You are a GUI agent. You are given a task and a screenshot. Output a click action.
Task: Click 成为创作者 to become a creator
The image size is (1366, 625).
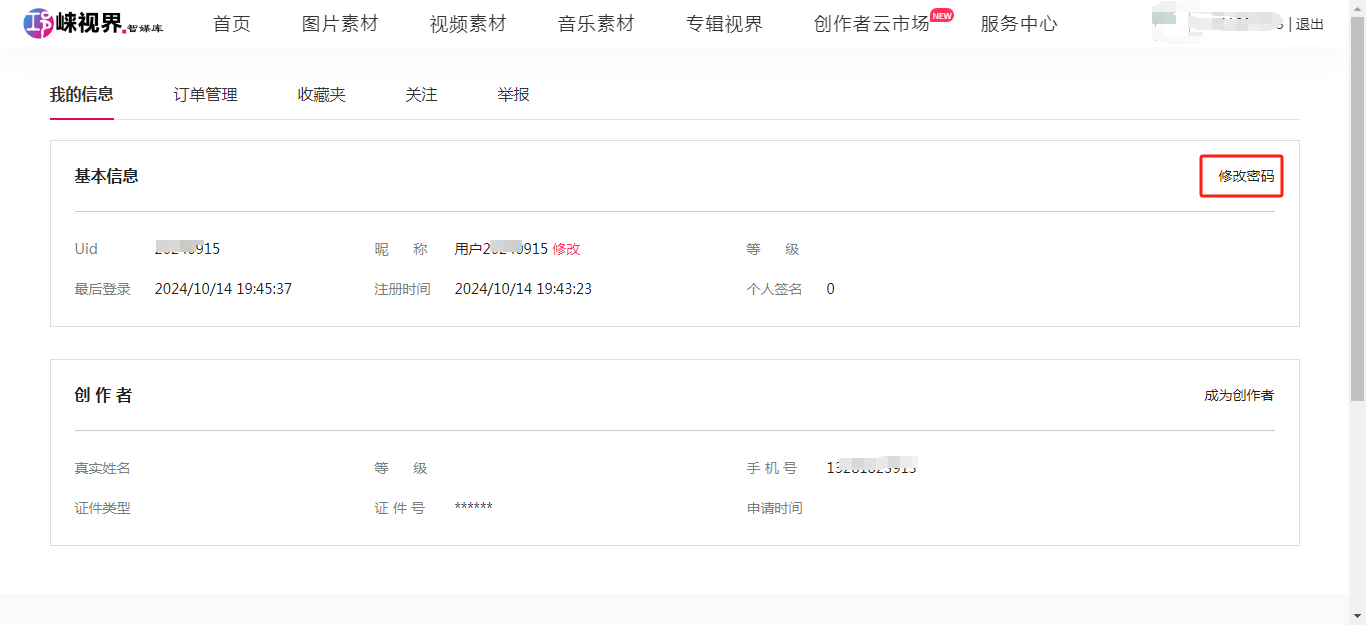point(1238,396)
